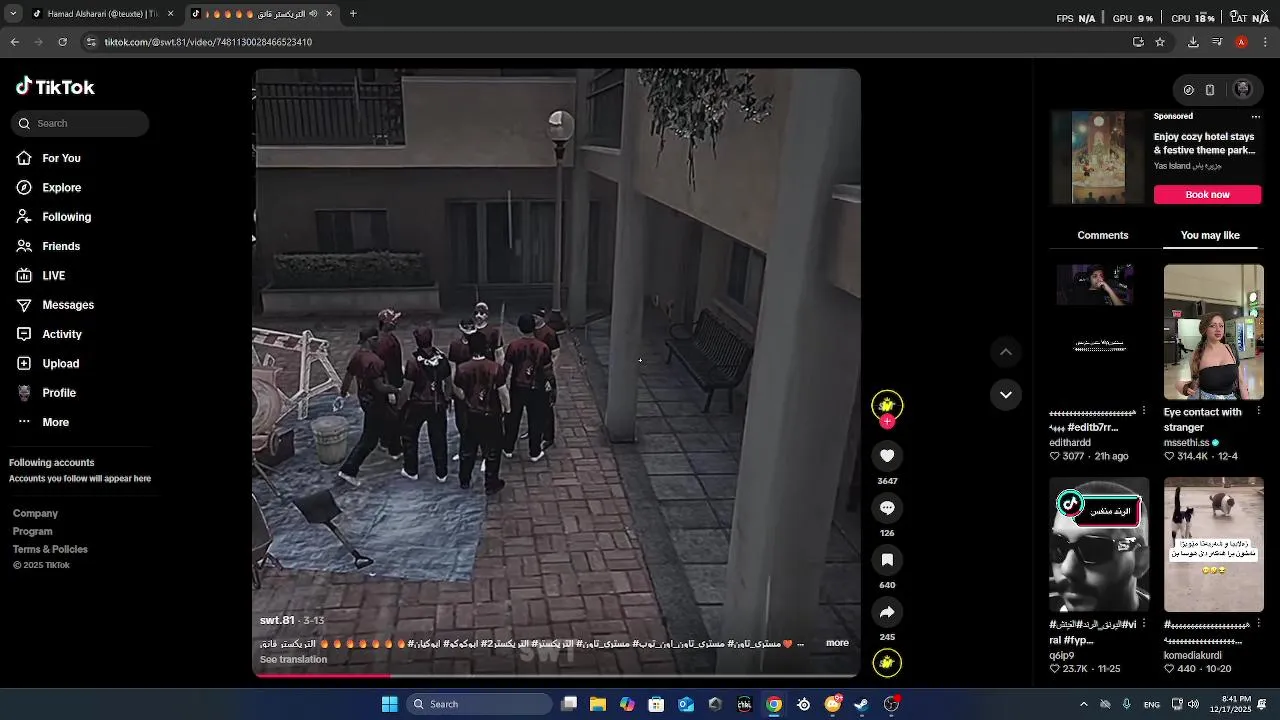The height and width of the screenshot is (720, 1280).
Task: Expand the Program footer section
Action: [x=32, y=531]
